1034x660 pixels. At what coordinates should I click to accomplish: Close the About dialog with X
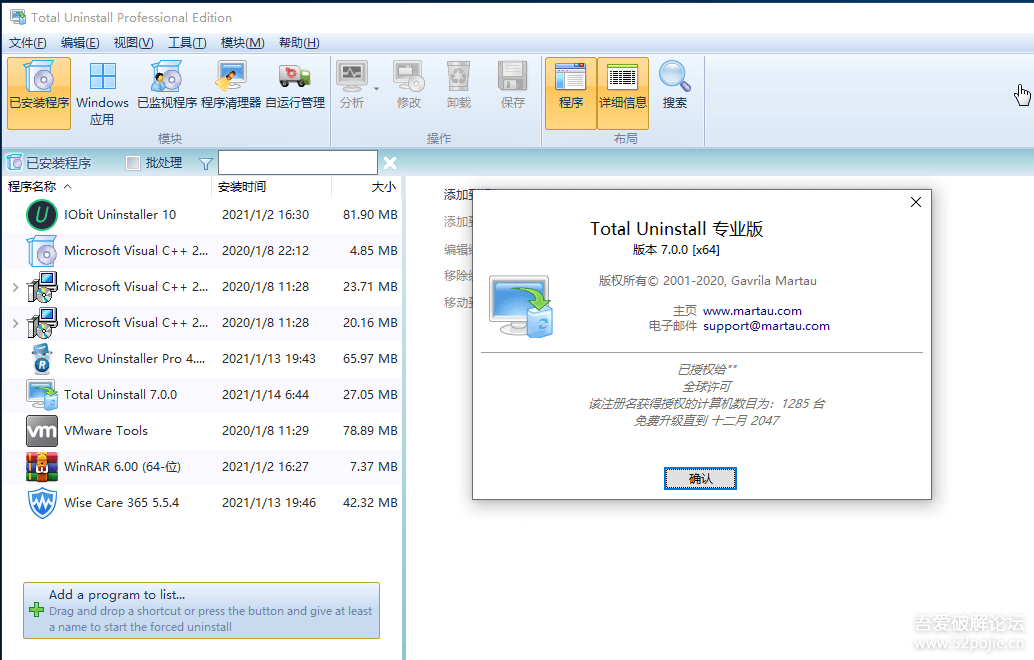[916, 202]
